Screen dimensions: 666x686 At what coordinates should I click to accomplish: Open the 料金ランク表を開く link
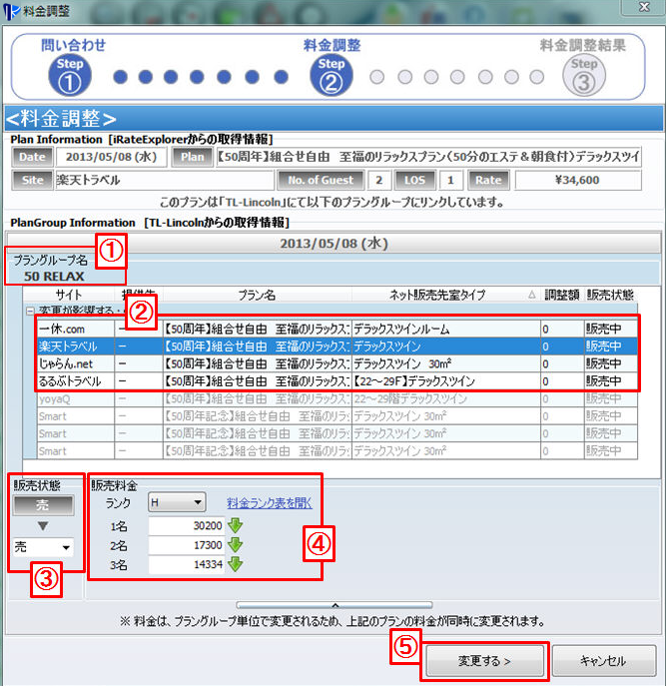coord(267,503)
